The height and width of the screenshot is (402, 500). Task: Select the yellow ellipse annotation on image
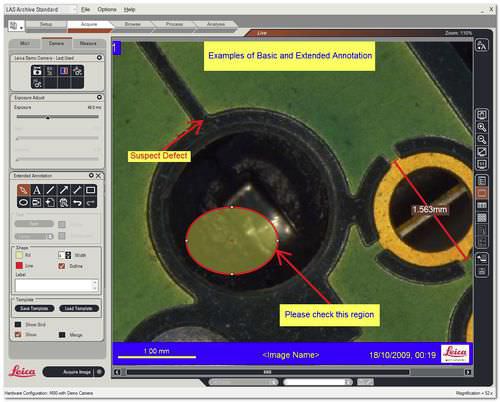click(232, 241)
